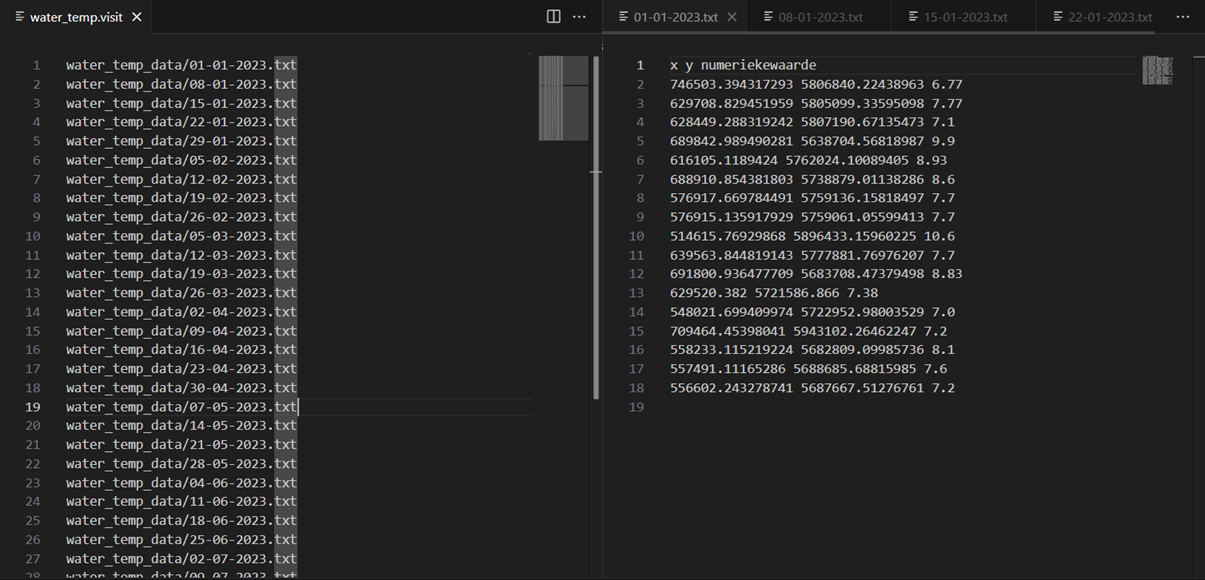Screen dimensions: 1205x580
Task: Click data row ending in 6.77
Action: click(x=816, y=84)
